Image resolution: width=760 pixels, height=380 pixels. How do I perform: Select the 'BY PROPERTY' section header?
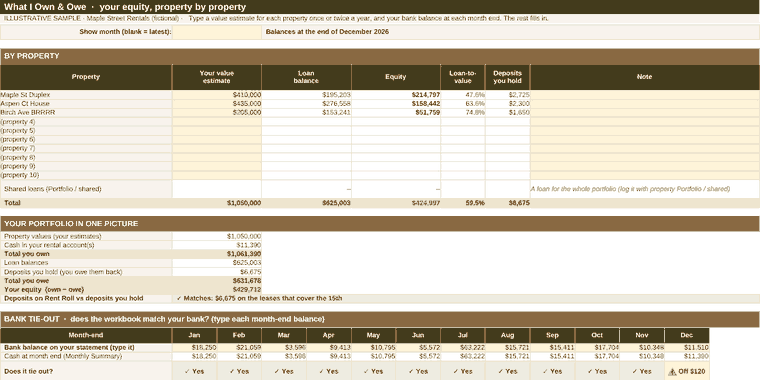pos(380,56)
